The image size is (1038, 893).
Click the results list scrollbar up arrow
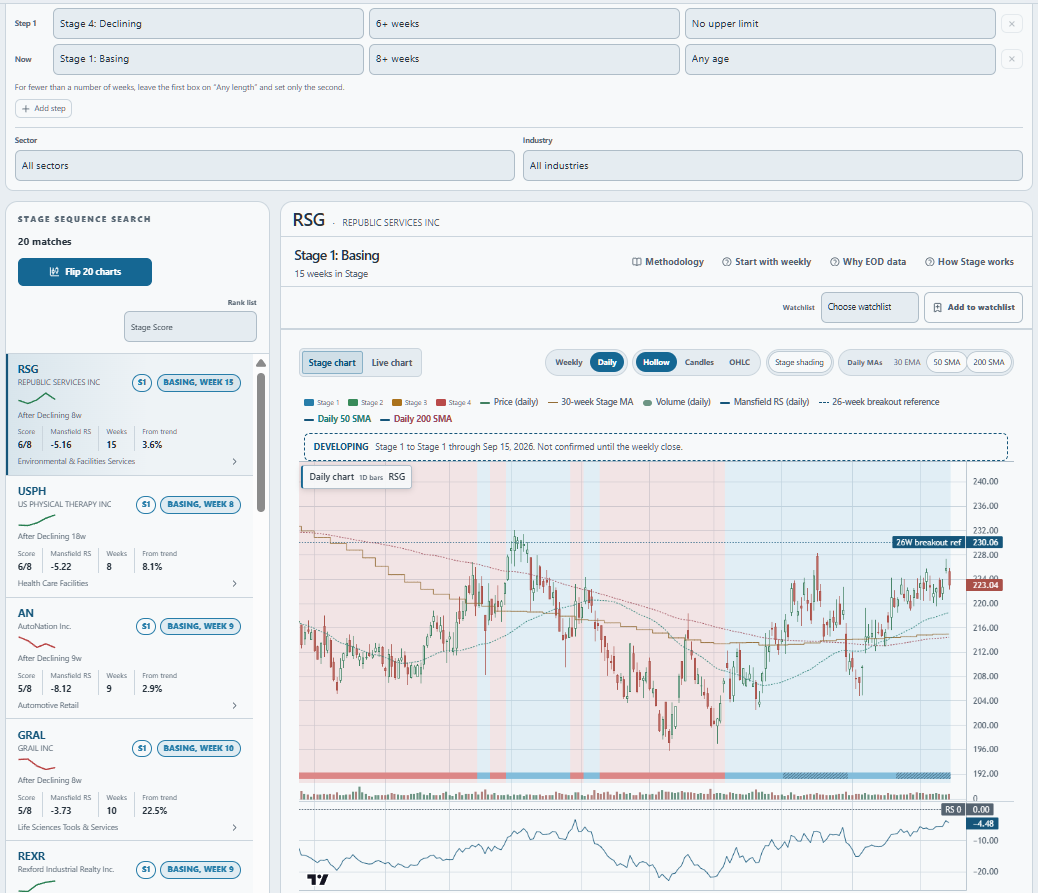[x=261, y=363]
